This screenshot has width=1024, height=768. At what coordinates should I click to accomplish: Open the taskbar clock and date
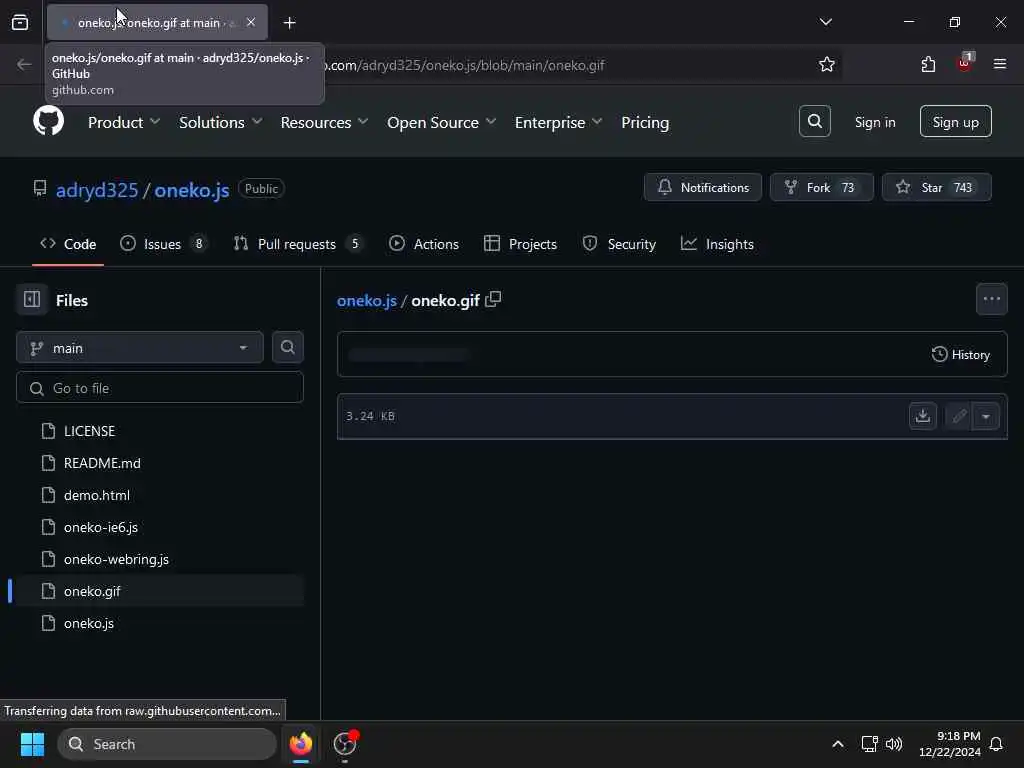(x=950, y=744)
